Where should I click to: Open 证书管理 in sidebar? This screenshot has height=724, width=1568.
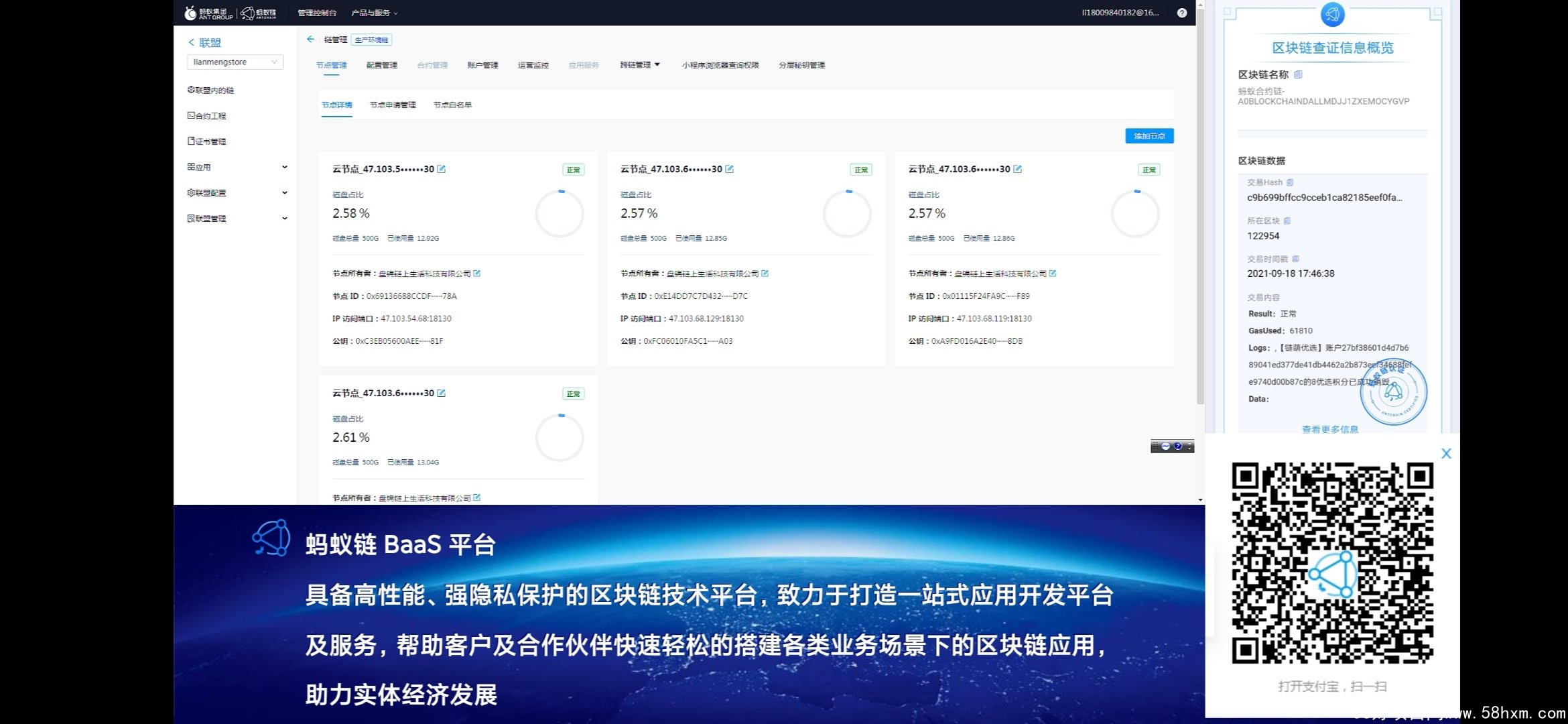tap(210, 141)
